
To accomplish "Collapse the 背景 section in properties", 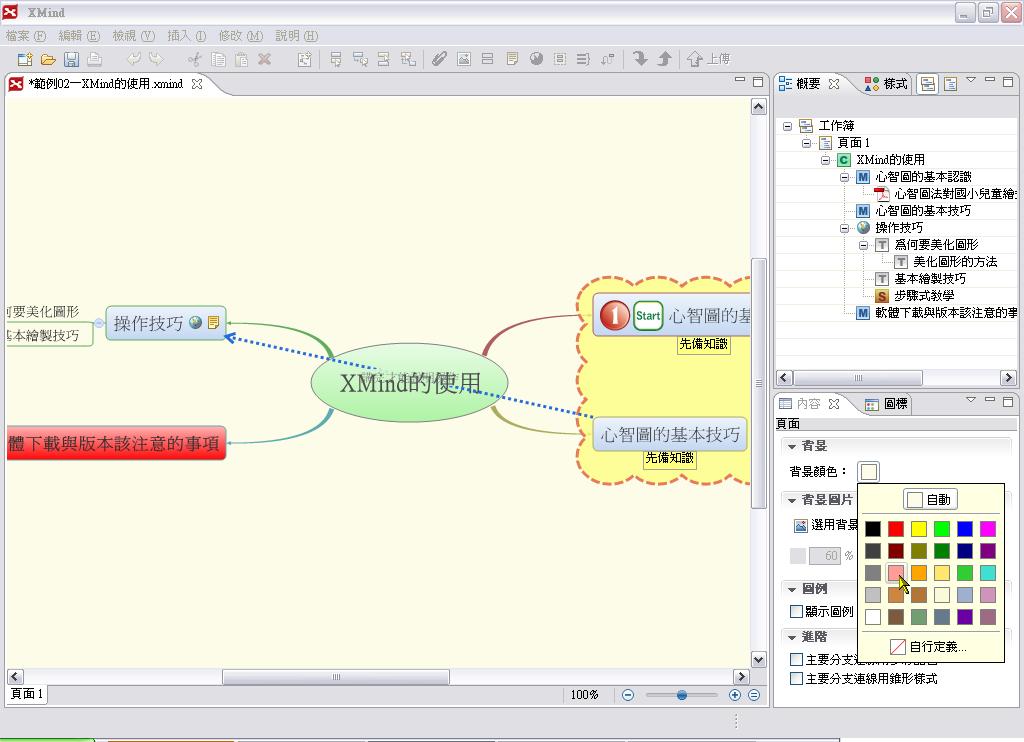I will [x=792, y=446].
